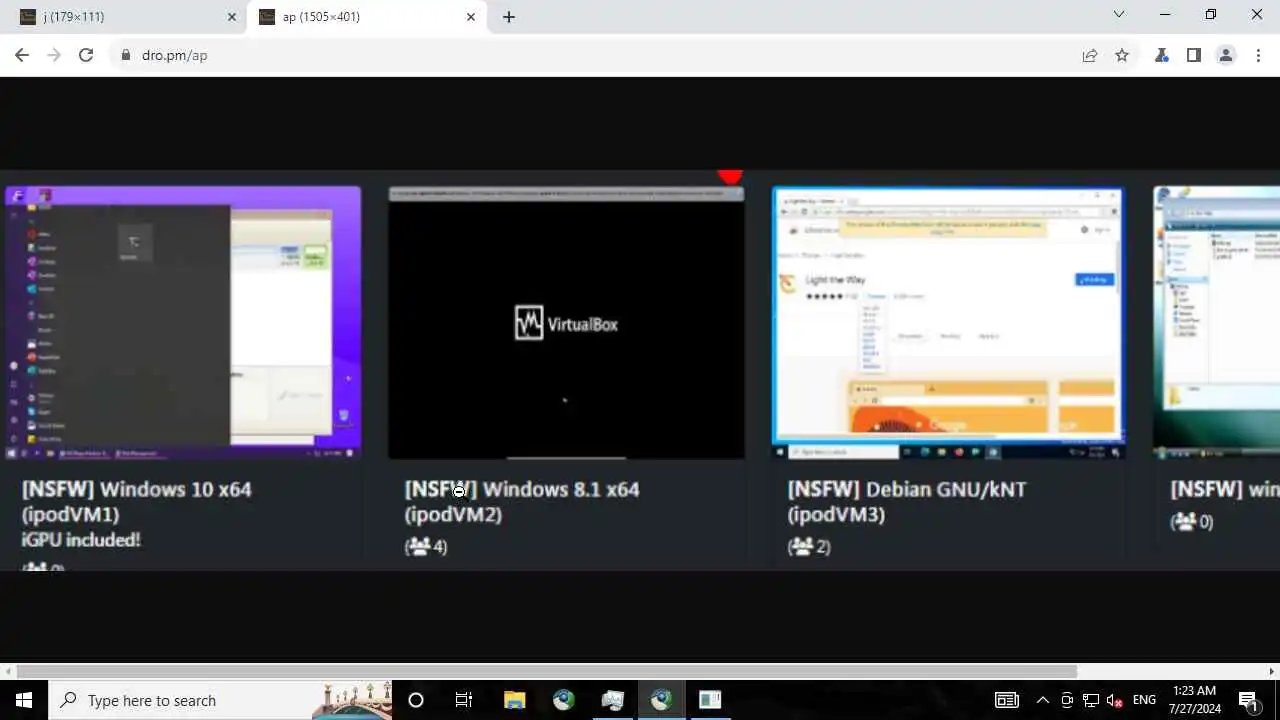The height and width of the screenshot is (720, 1280).
Task: Show hidden system tray icons
Action: tap(1042, 700)
